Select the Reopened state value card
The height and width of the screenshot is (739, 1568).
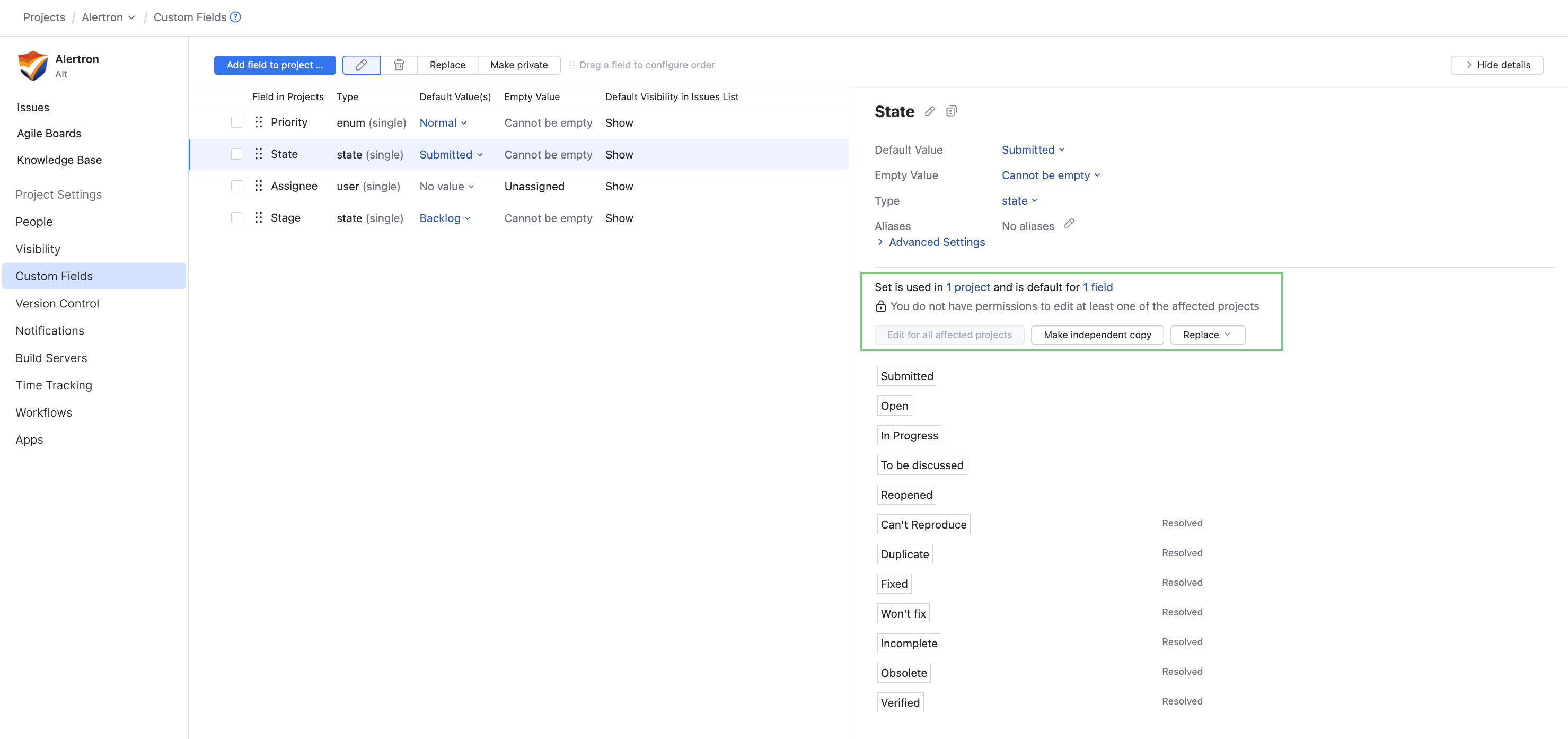point(906,494)
